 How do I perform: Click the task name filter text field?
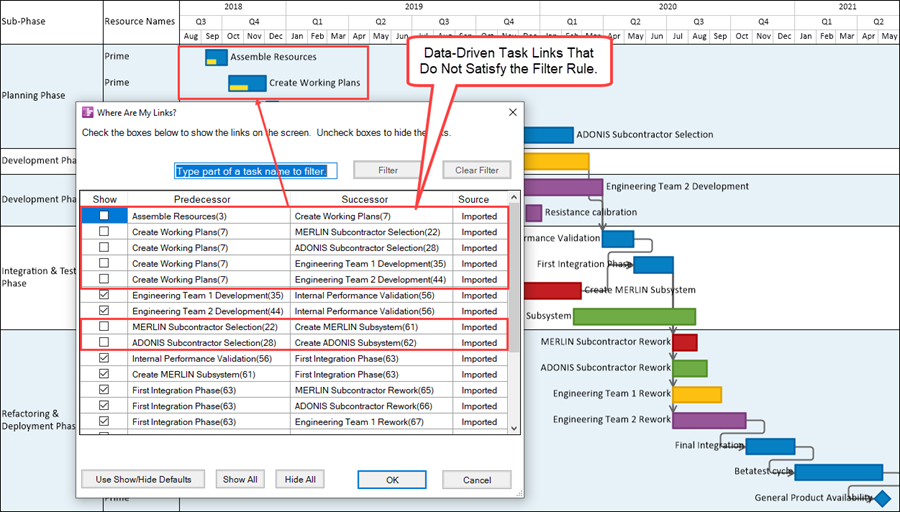(x=255, y=171)
